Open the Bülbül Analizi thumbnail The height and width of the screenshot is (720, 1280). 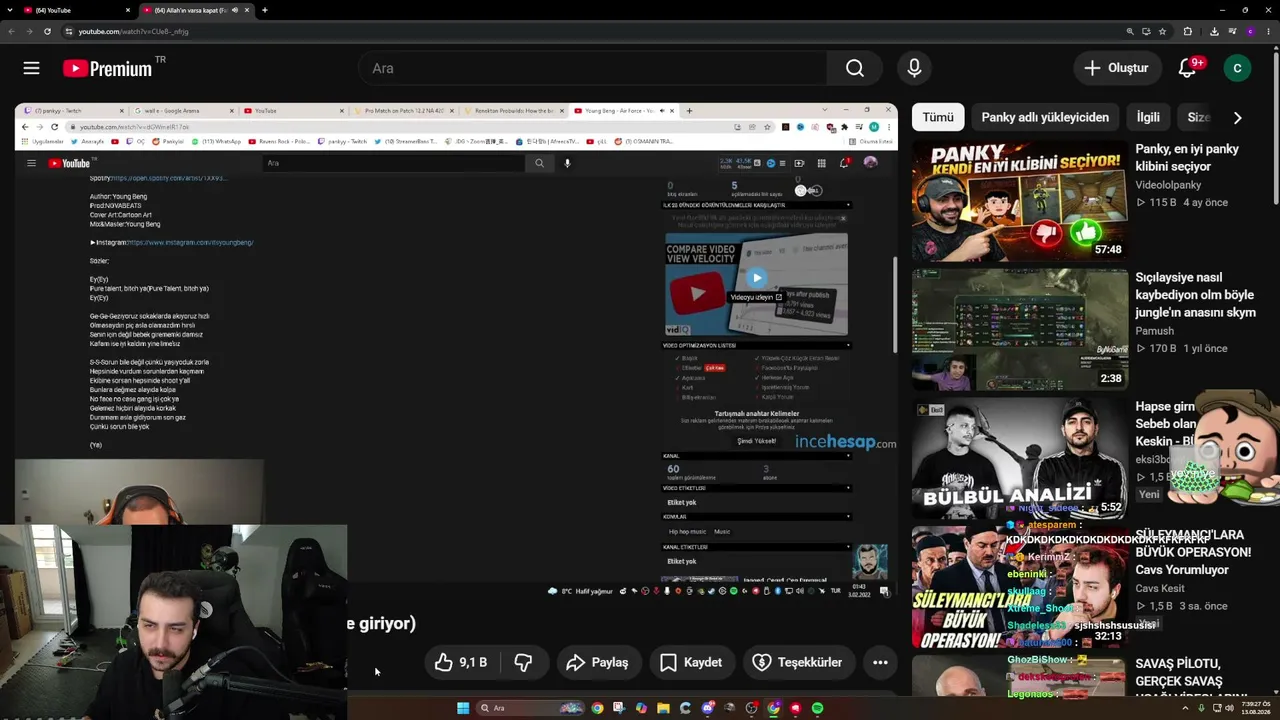pyautogui.click(x=1020, y=458)
